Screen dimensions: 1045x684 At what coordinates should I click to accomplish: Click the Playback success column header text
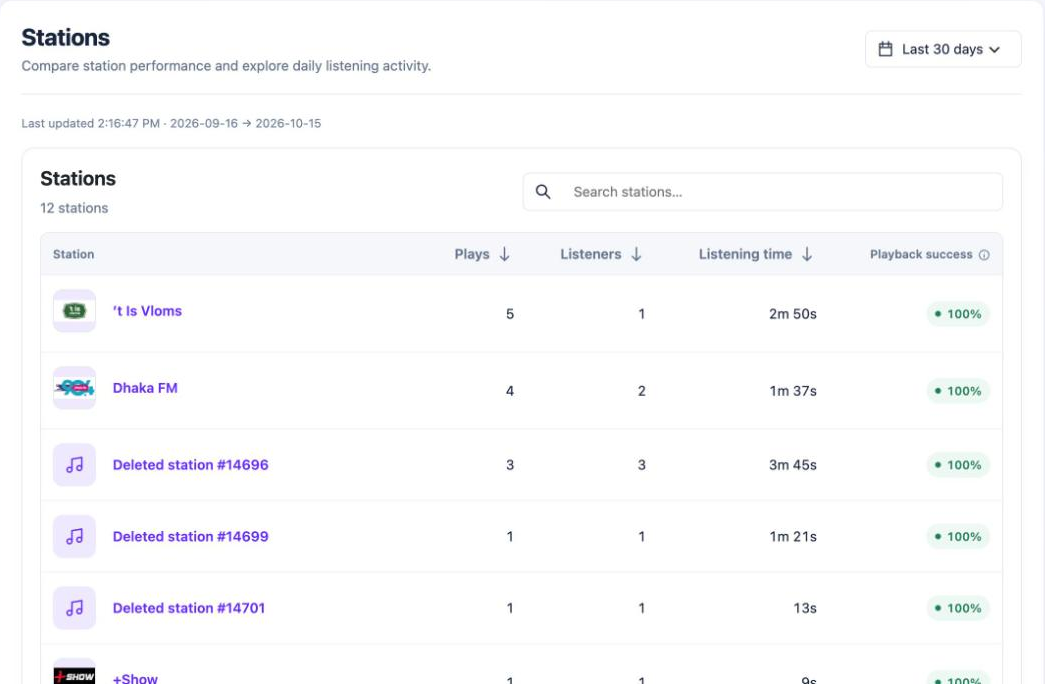coord(921,255)
